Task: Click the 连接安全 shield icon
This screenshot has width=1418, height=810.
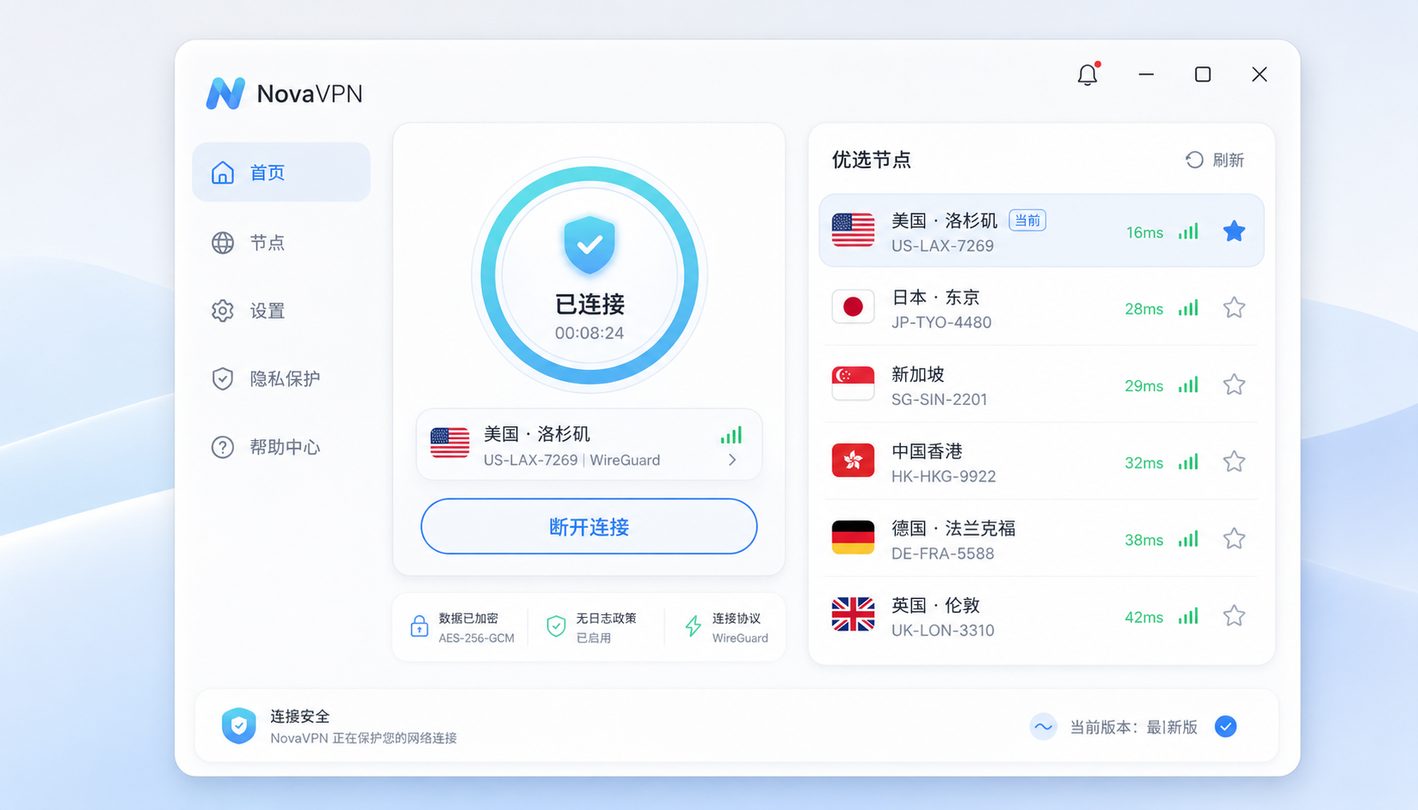Action: (238, 726)
